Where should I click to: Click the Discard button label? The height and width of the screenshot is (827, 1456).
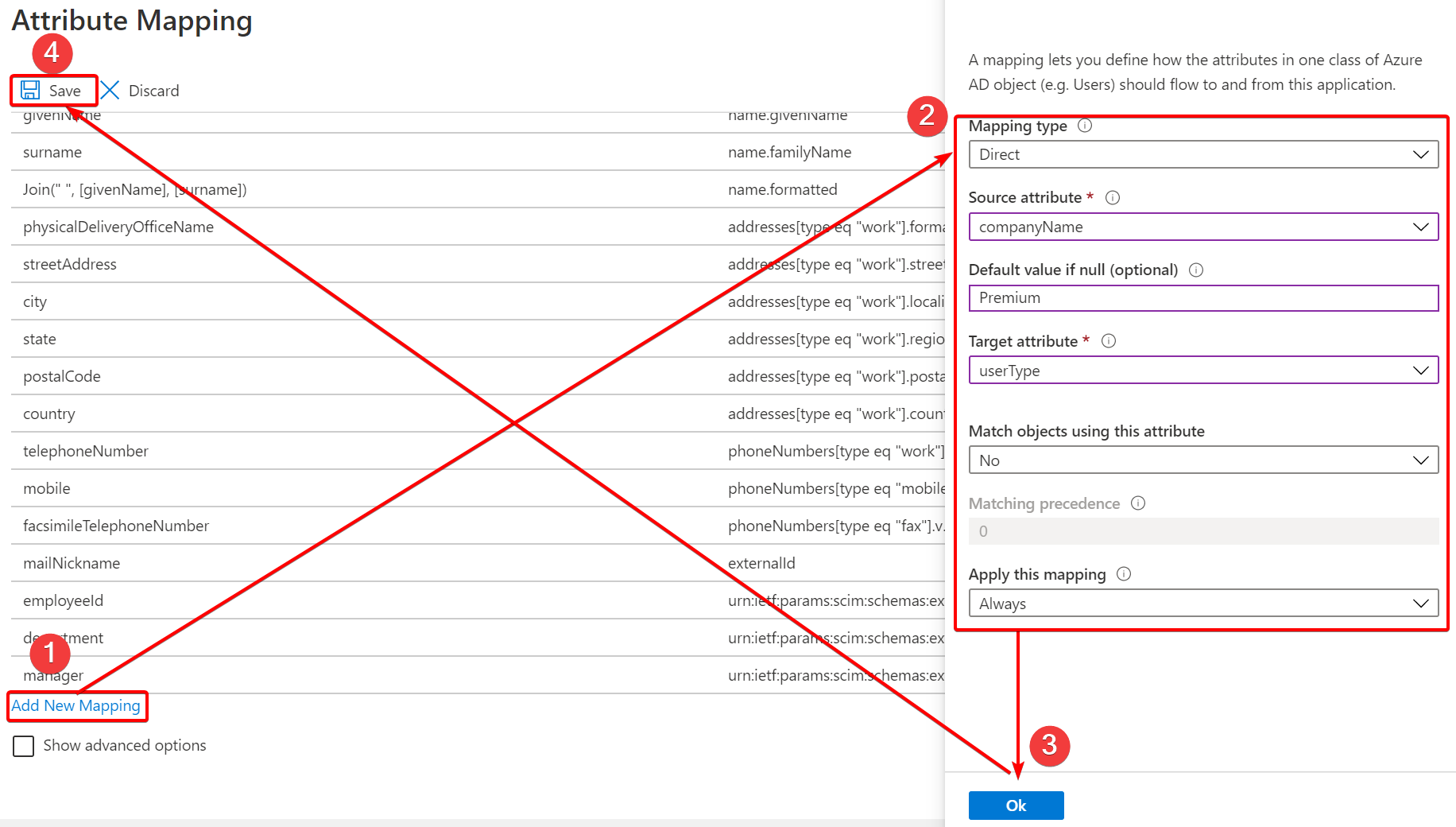pyautogui.click(x=153, y=91)
